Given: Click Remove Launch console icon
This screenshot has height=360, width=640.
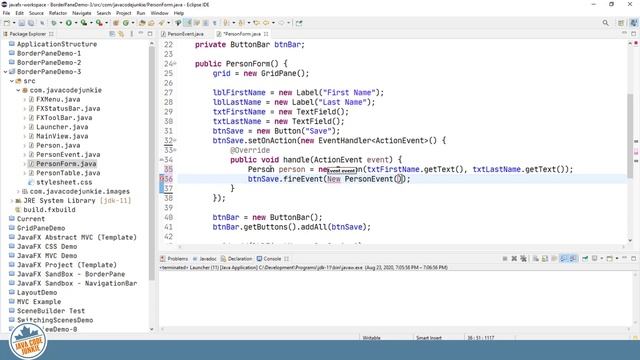Looking at the screenshot, I should [x=514, y=258].
